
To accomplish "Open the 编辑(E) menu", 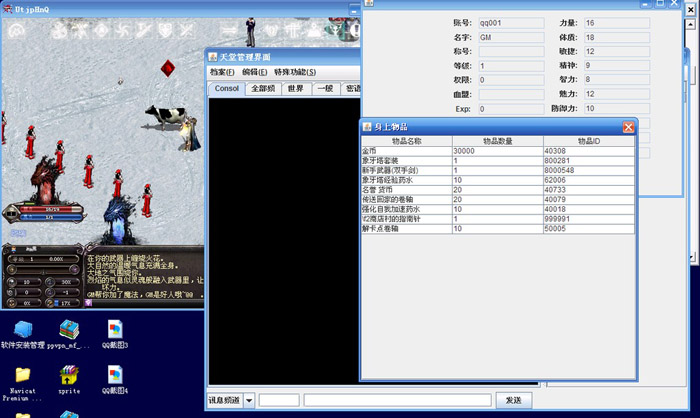I will pos(255,72).
